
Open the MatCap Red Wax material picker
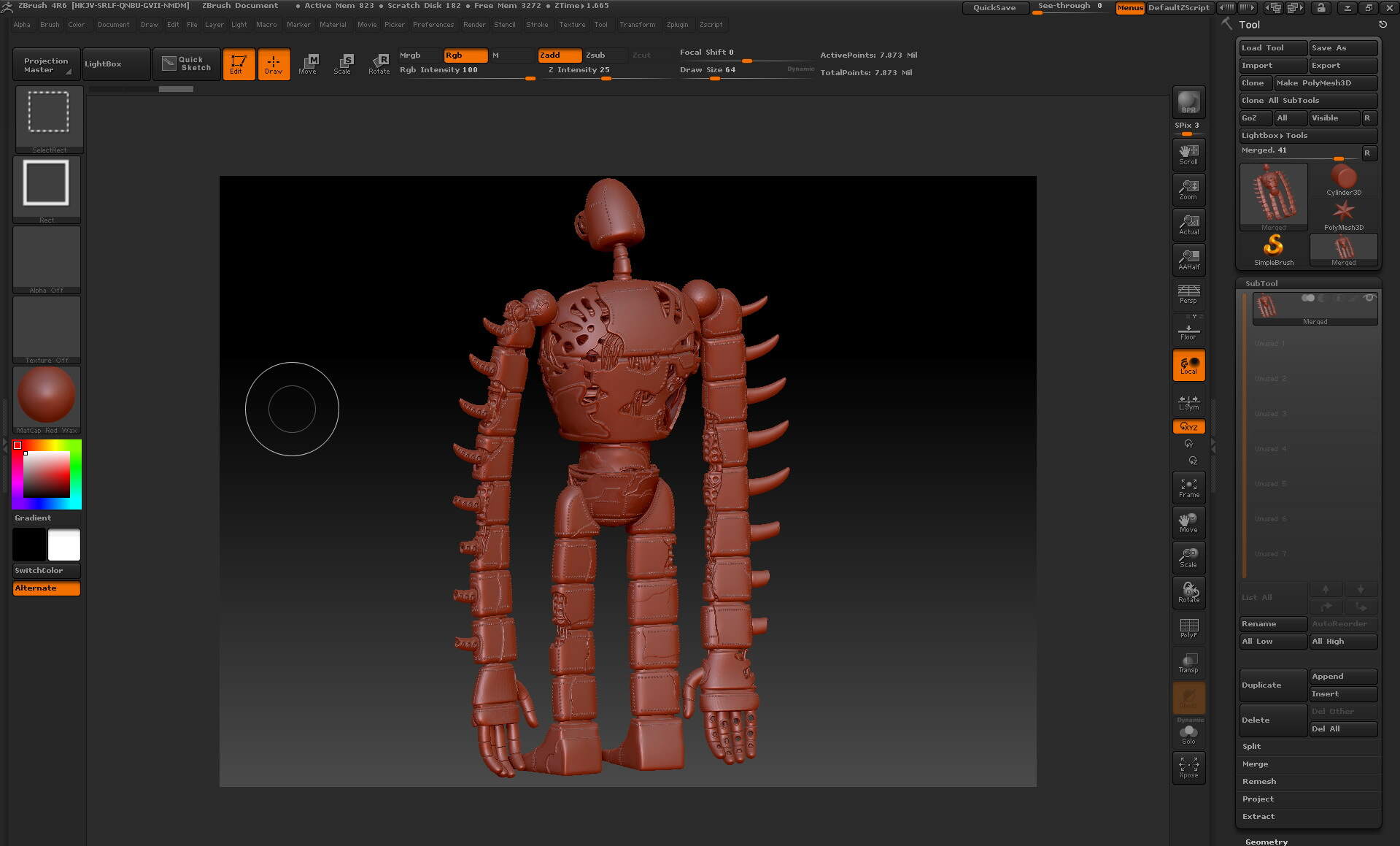47,400
